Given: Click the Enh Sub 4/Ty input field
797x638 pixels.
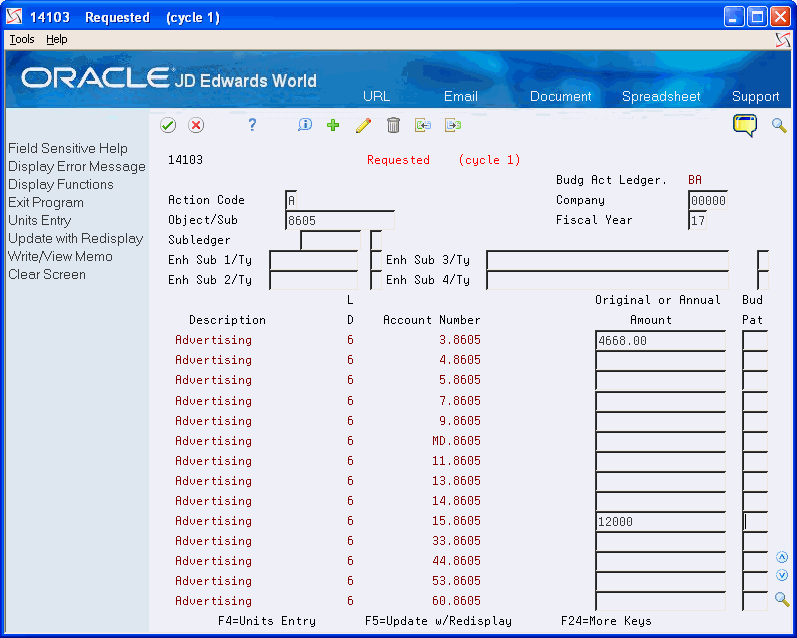Looking at the screenshot, I should [x=607, y=280].
